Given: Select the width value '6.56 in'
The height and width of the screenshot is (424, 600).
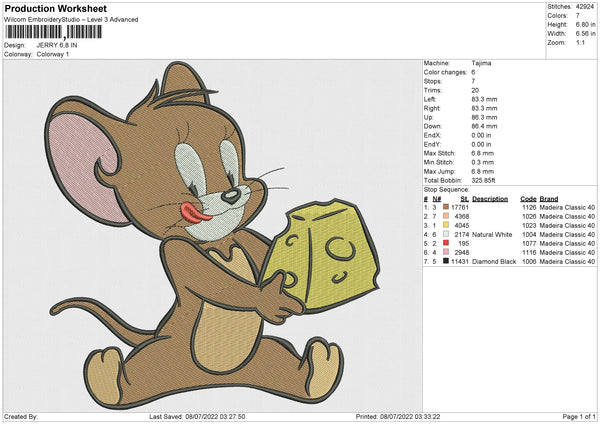Looking at the screenshot, I should click(585, 34).
